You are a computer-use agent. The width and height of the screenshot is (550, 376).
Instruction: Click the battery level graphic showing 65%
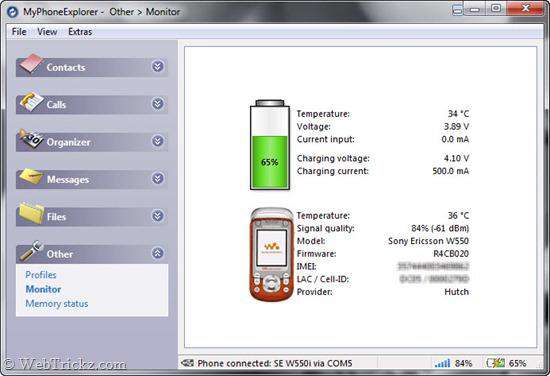point(270,145)
